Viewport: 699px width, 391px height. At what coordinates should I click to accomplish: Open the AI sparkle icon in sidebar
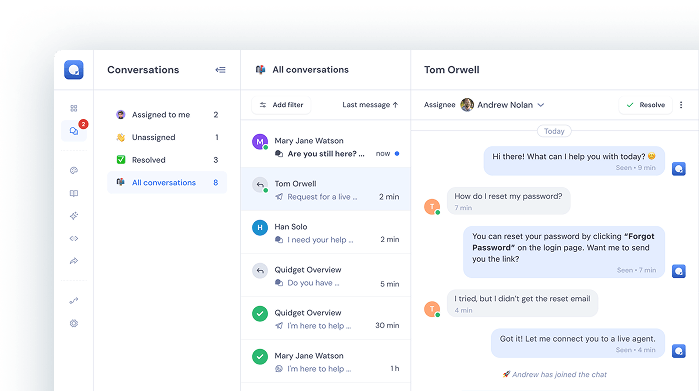(x=74, y=216)
